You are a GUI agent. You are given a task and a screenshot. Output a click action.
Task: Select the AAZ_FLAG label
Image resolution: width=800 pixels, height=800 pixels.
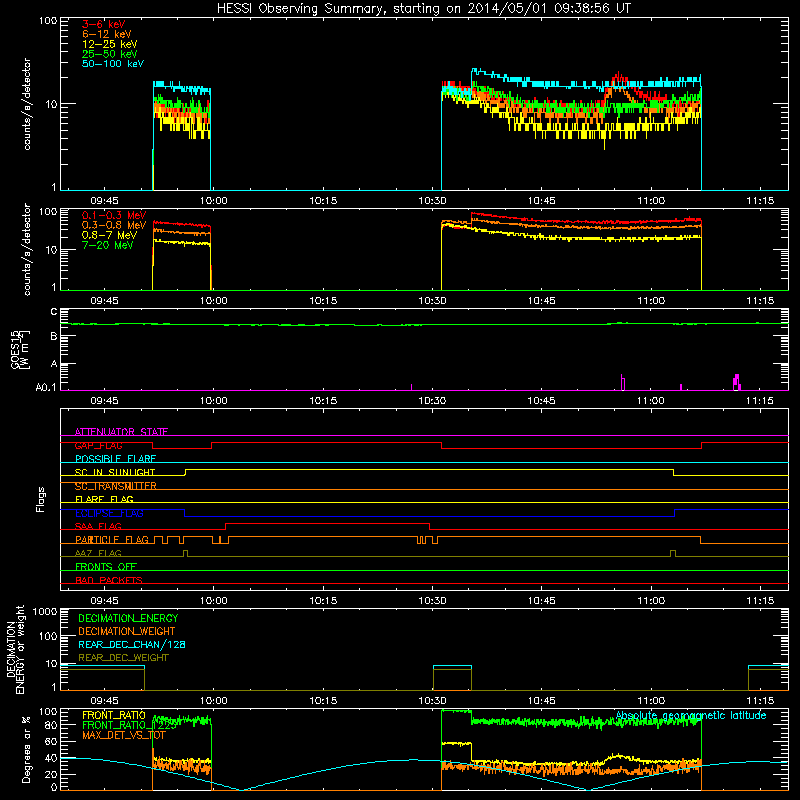tap(98, 553)
